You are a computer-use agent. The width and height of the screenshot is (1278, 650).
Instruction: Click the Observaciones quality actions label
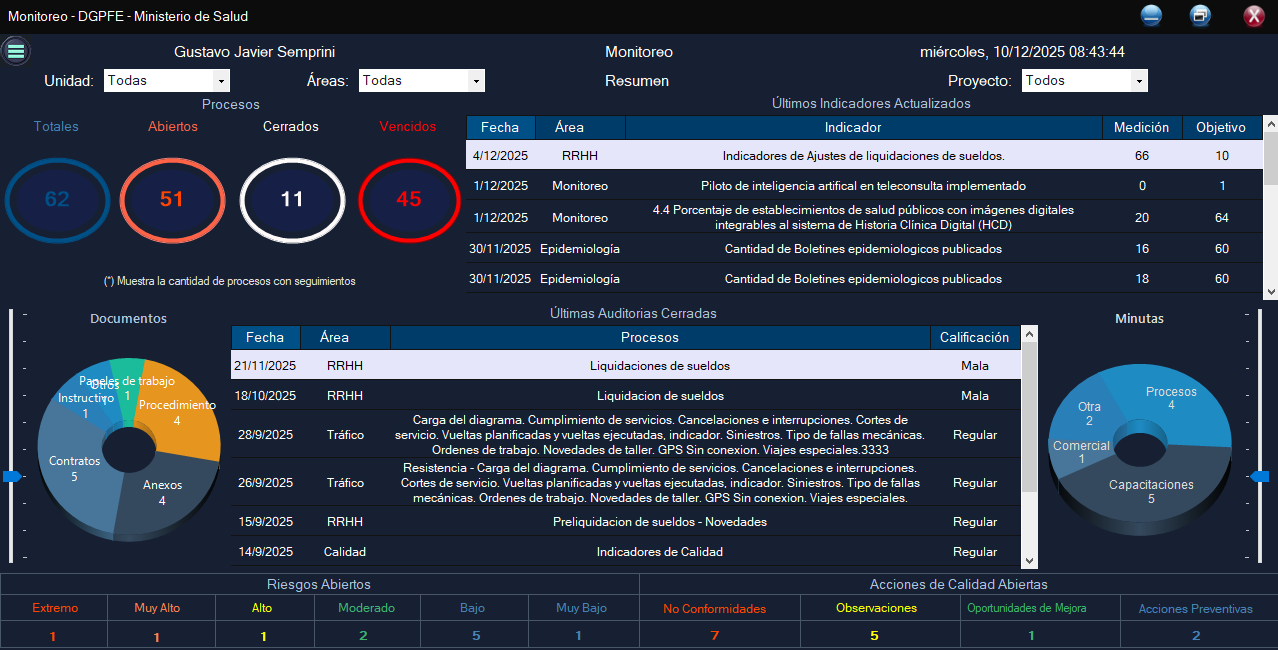point(875,608)
